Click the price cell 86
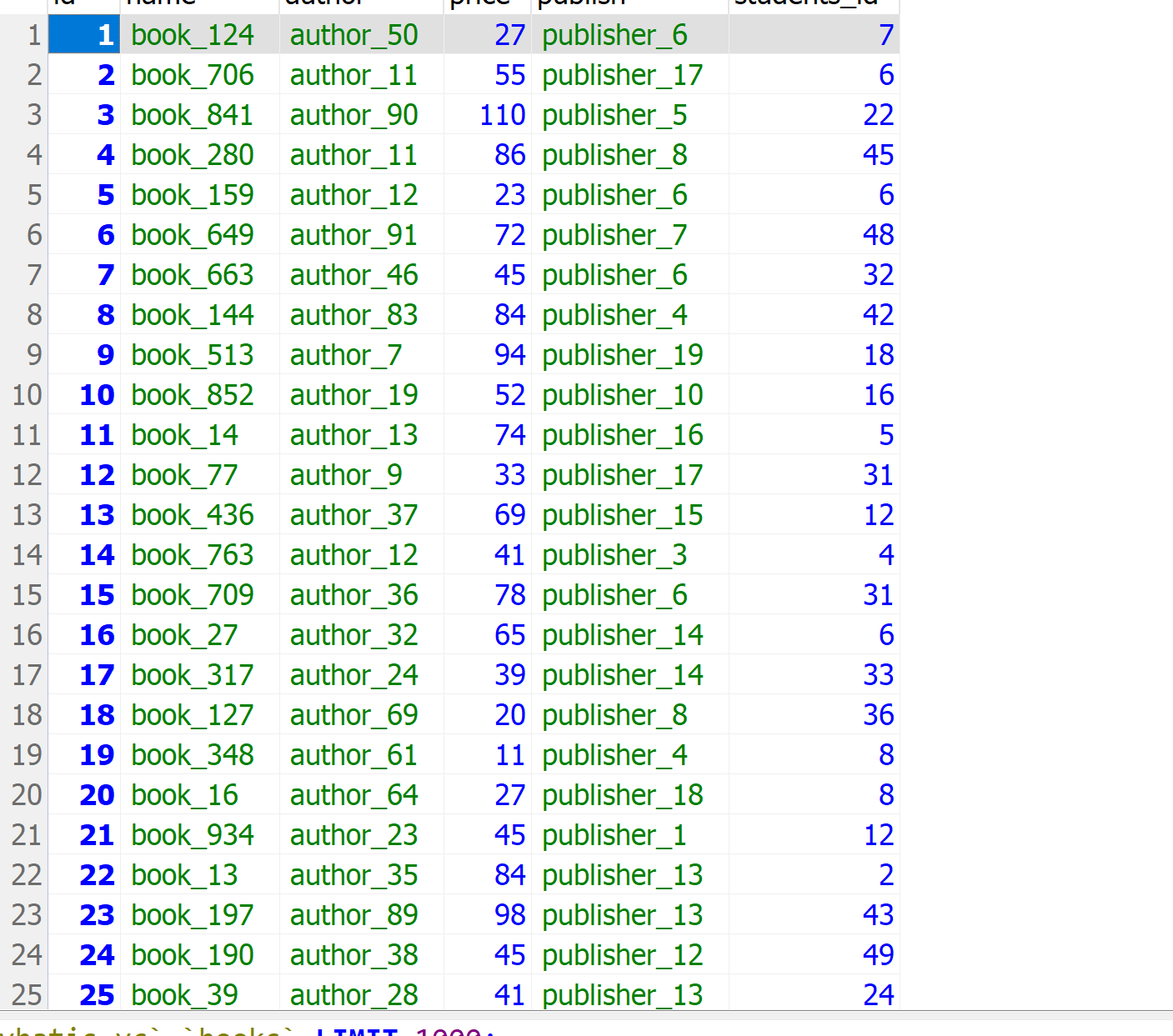 (487, 154)
